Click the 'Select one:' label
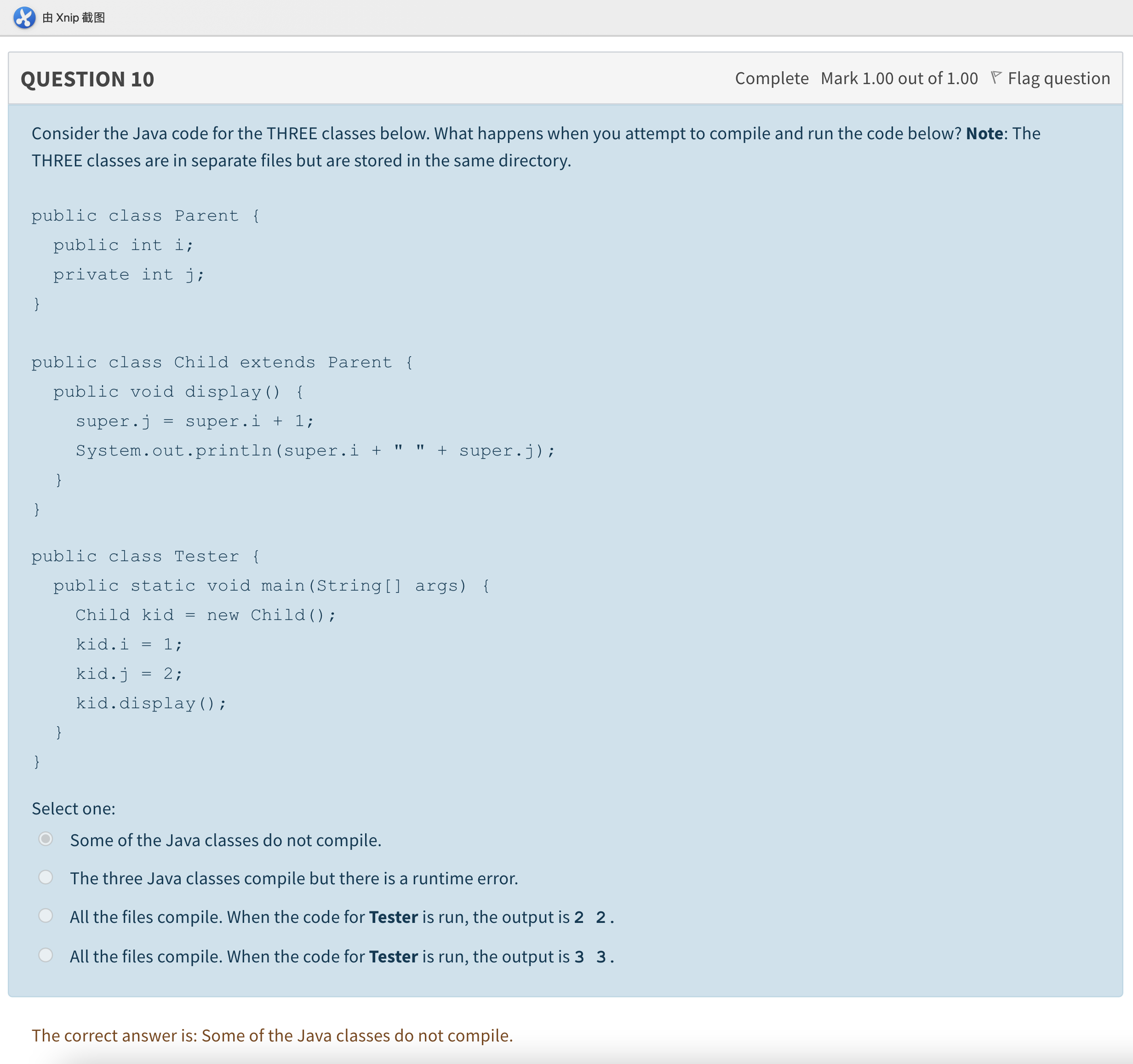The width and height of the screenshot is (1133, 1064). click(x=74, y=808)
